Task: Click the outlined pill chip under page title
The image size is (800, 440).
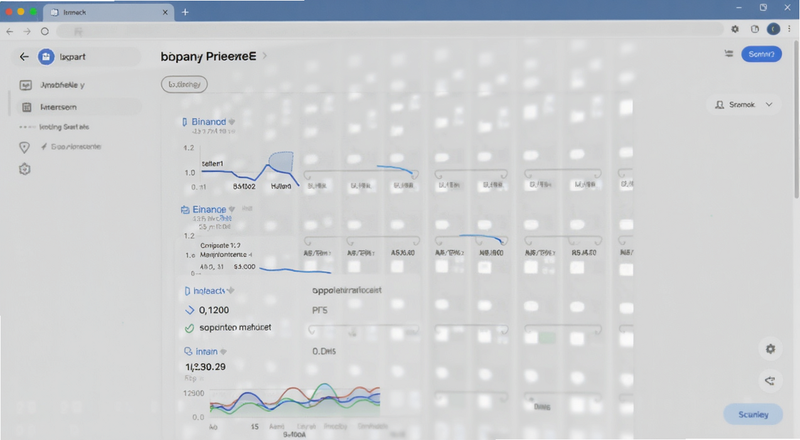Action: (184, 84)
